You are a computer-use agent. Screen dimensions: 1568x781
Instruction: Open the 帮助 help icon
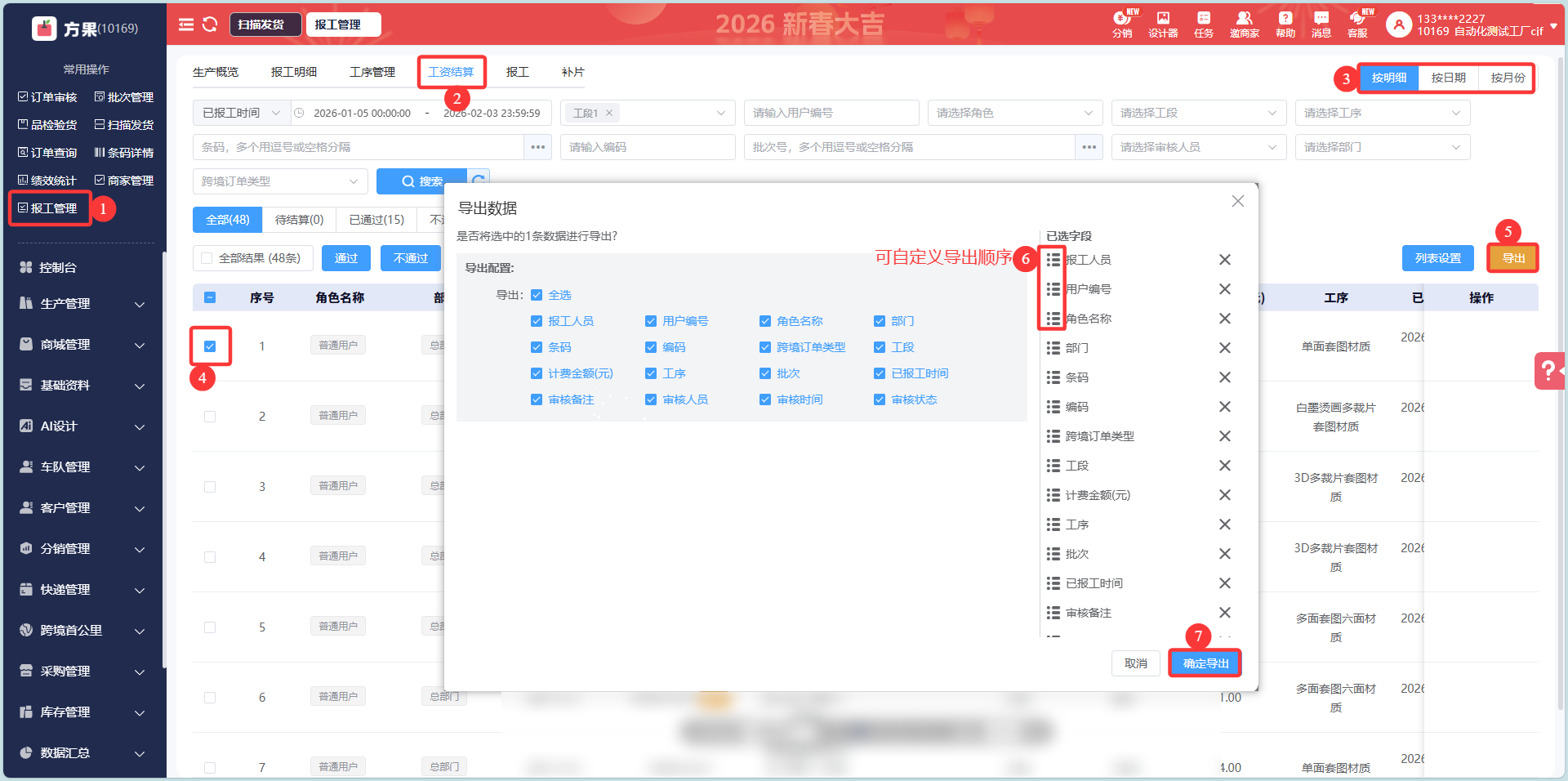(x=1285, y=24)
